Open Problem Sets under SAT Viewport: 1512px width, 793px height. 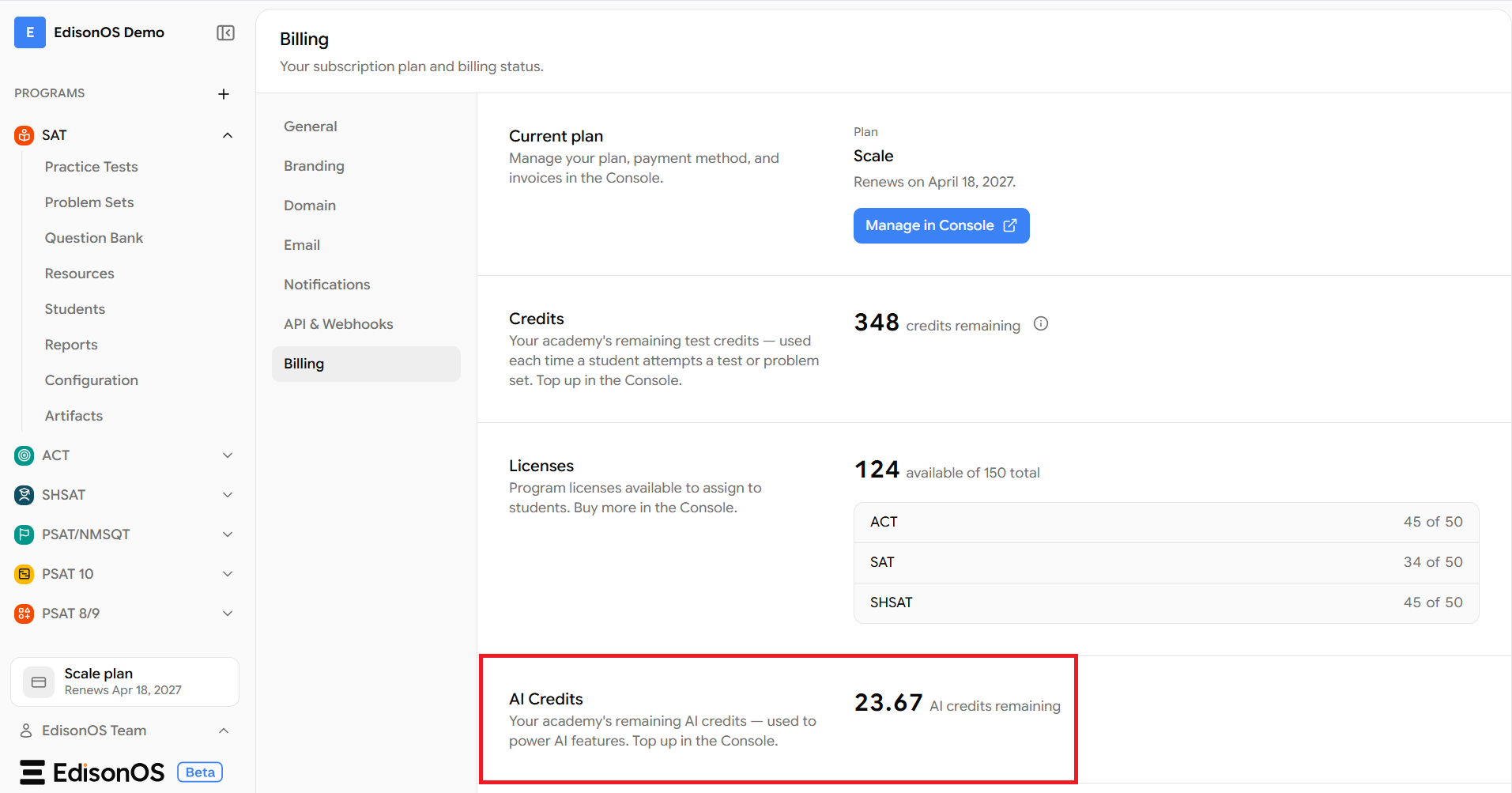pos(89,202)
